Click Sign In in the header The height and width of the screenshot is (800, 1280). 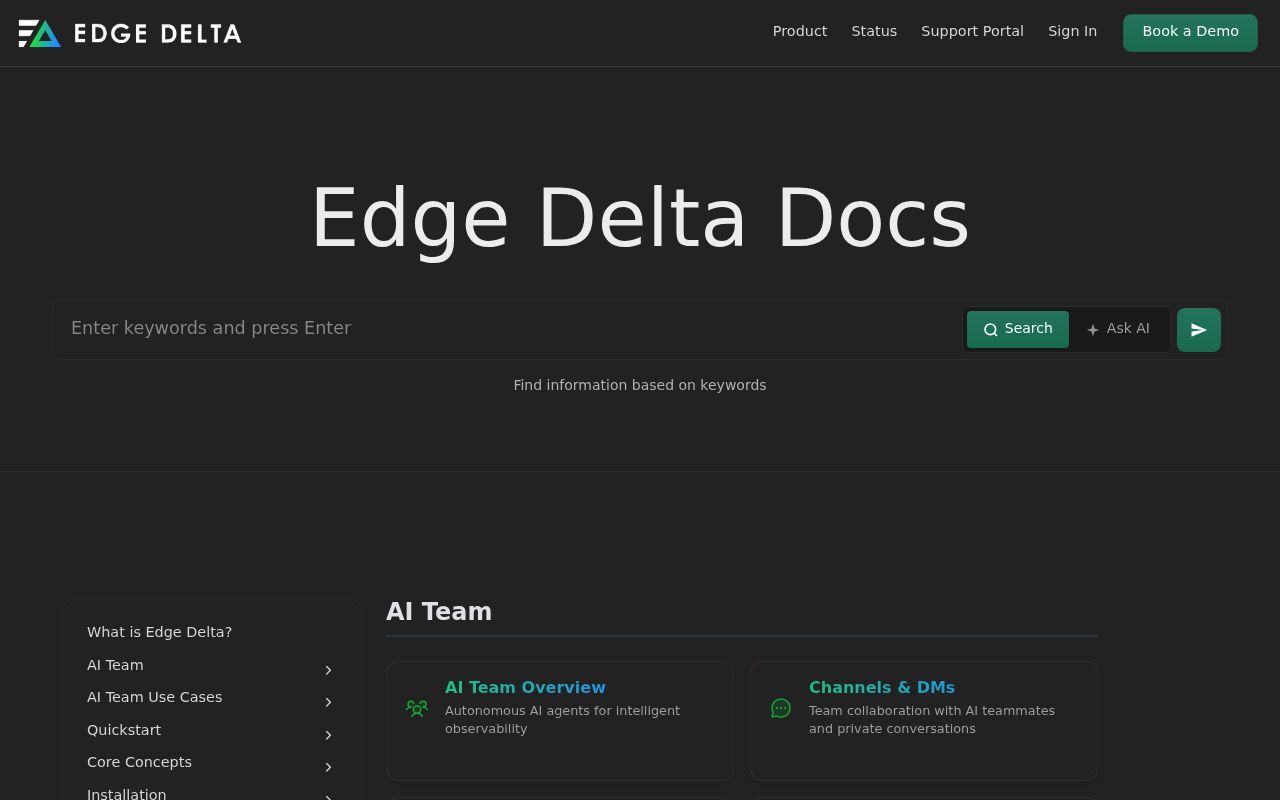(1072, 31)
